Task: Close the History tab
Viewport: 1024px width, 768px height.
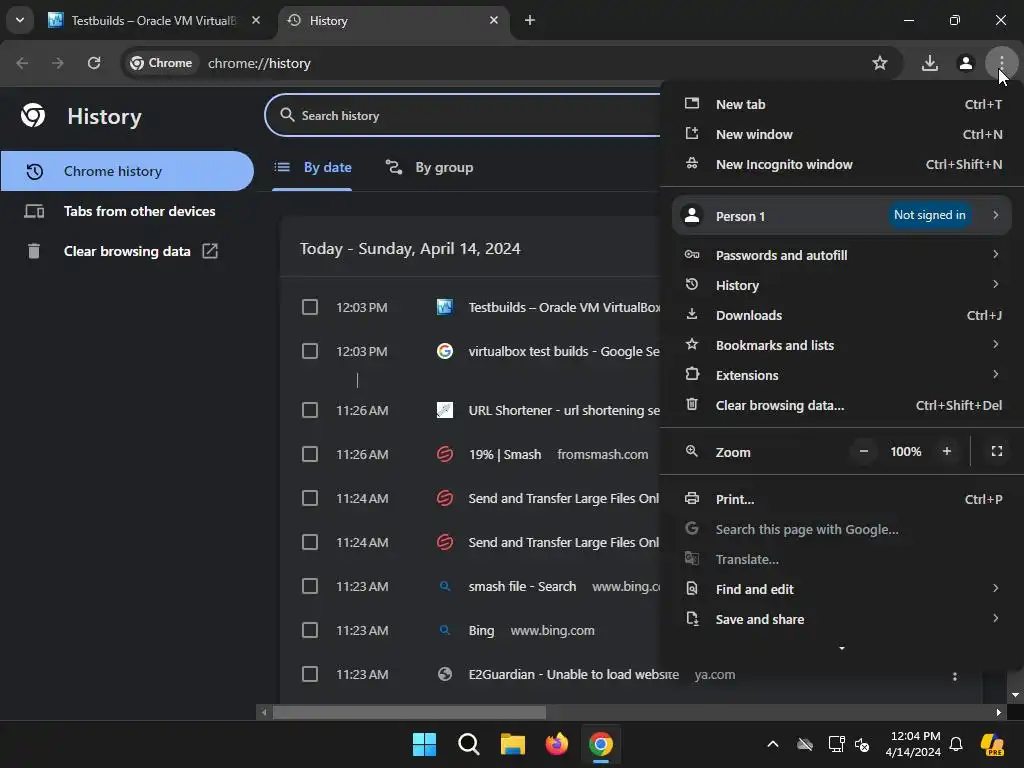Action: tap(494, 20)
